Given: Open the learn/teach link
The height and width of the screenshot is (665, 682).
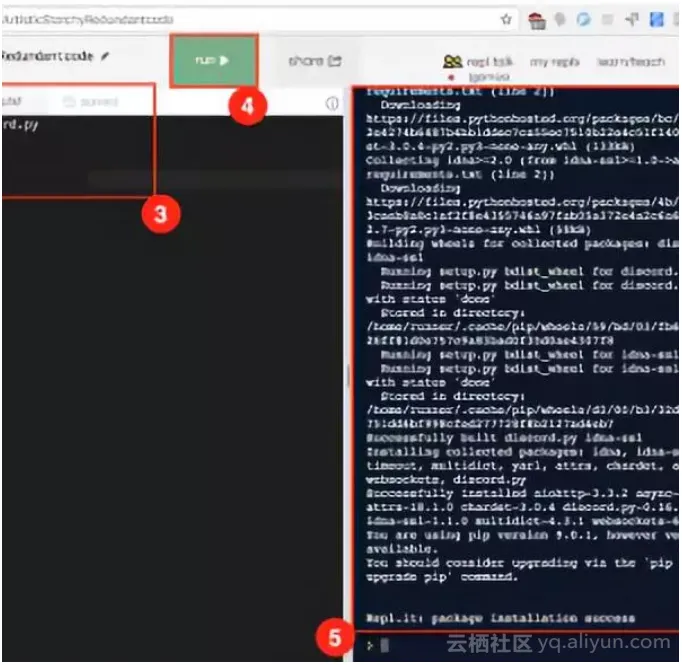Looking at the screenshot, I should point(631,62).
